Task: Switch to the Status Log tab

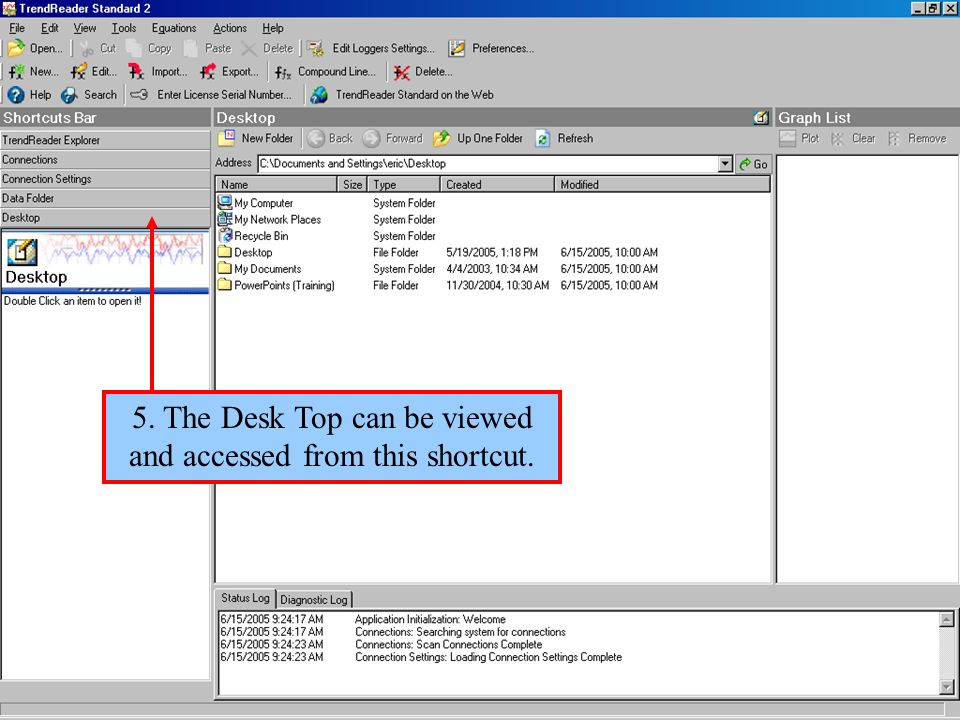Action: (245, 598)
